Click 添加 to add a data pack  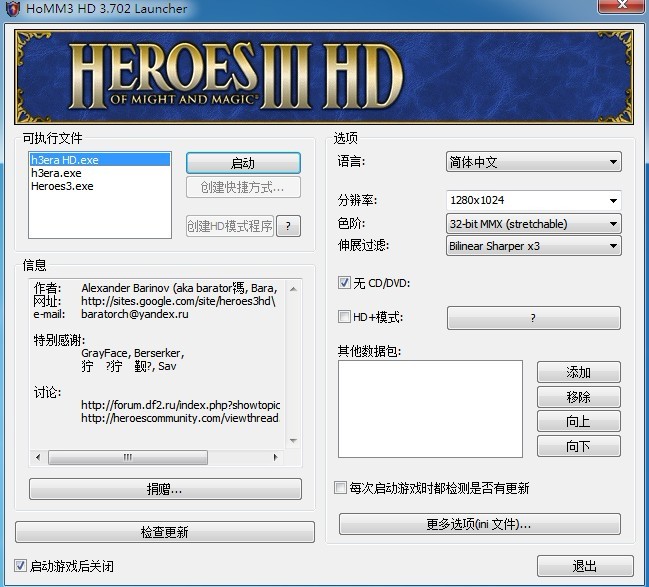pos(578,372)
